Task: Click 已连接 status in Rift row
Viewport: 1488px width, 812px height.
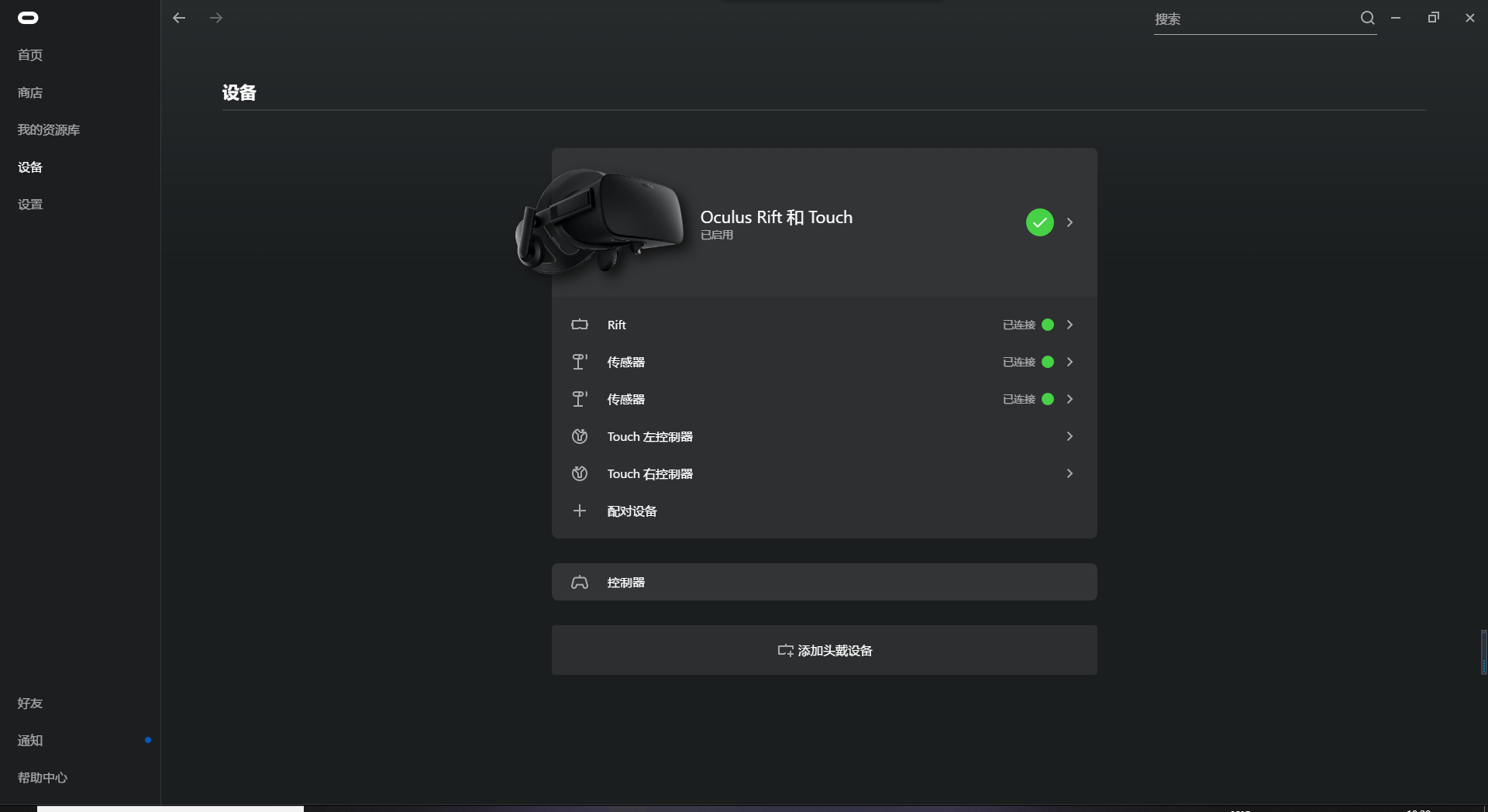Action: pyautogui.click(x=1019, y=325)
